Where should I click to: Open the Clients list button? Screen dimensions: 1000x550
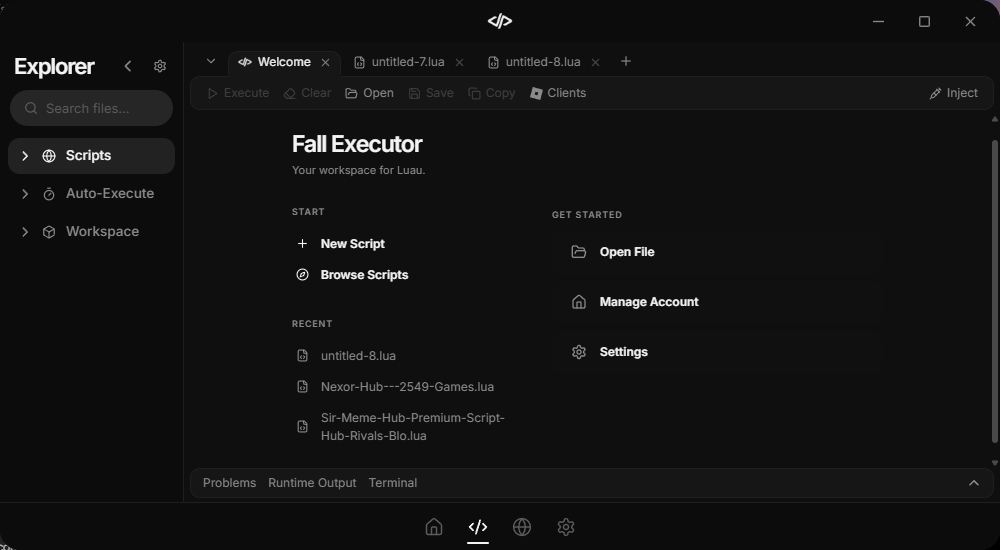(558, 93)
